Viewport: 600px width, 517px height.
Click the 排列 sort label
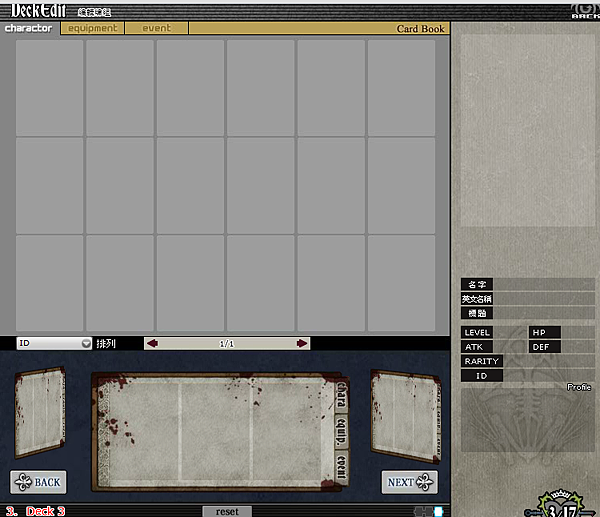click(x=106, y=344)
